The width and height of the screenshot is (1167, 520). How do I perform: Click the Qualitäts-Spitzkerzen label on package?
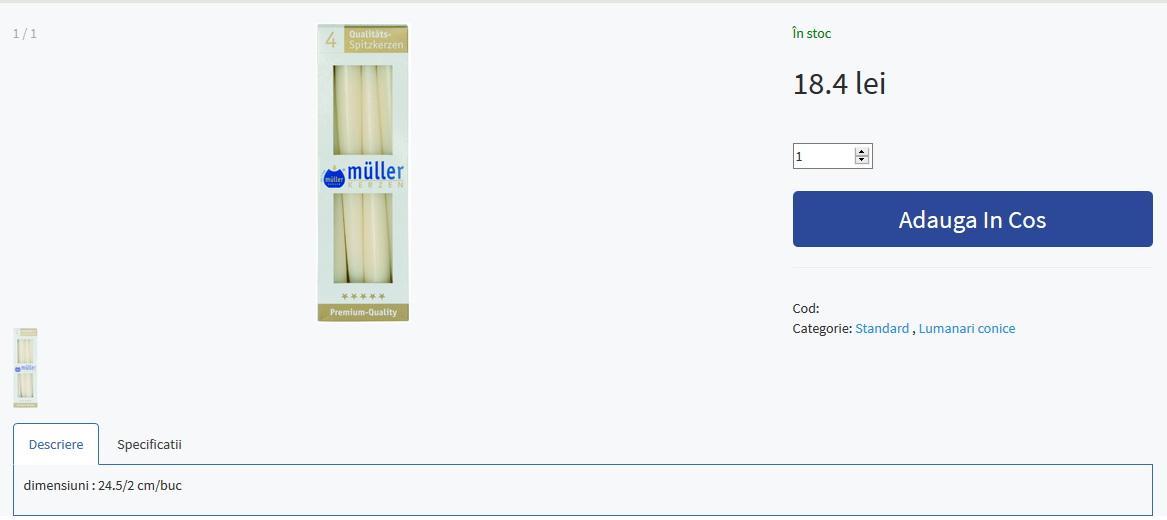click(376, 40)
